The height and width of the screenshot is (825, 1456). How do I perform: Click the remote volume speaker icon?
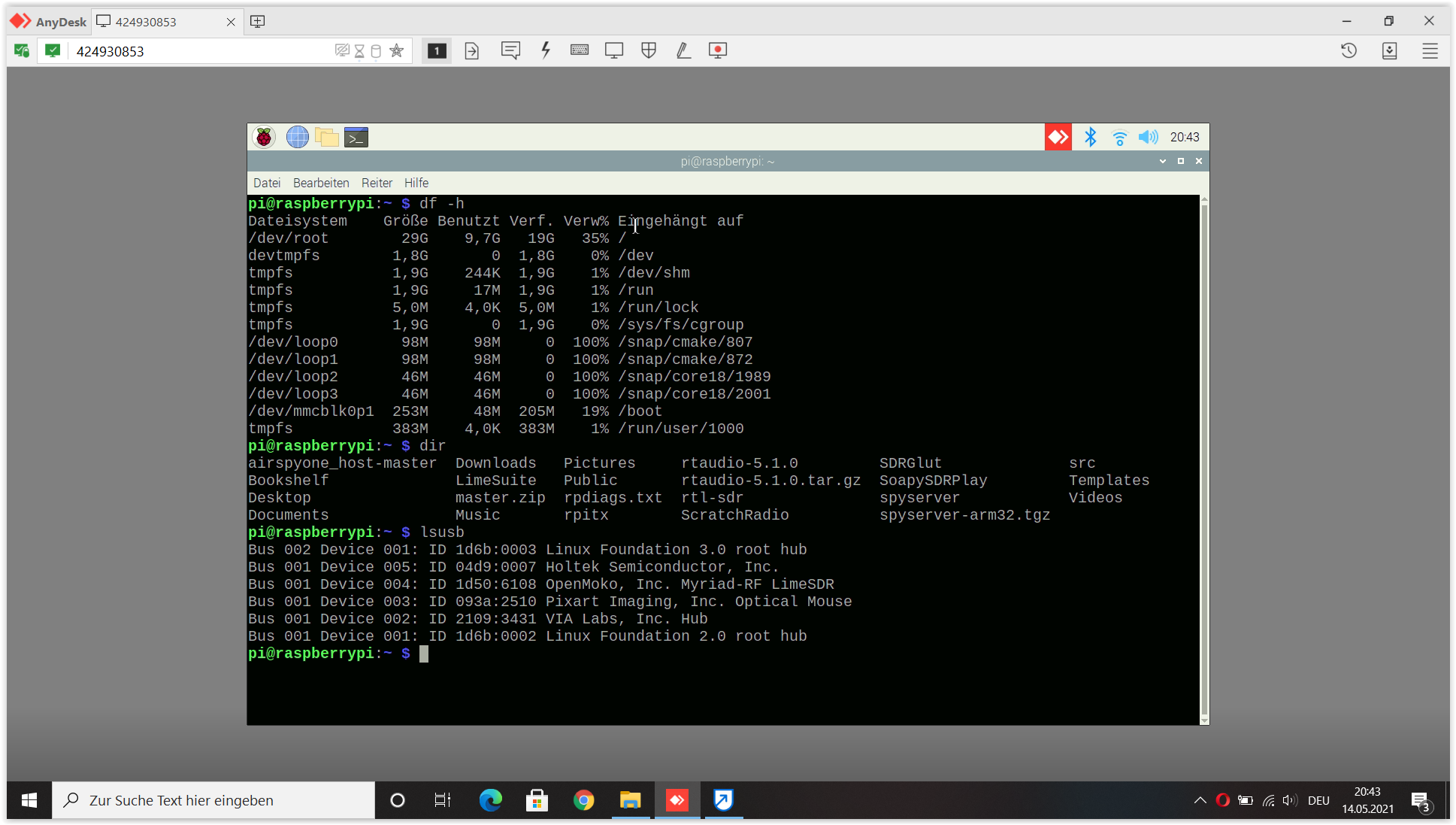(x=1148, y=137)
